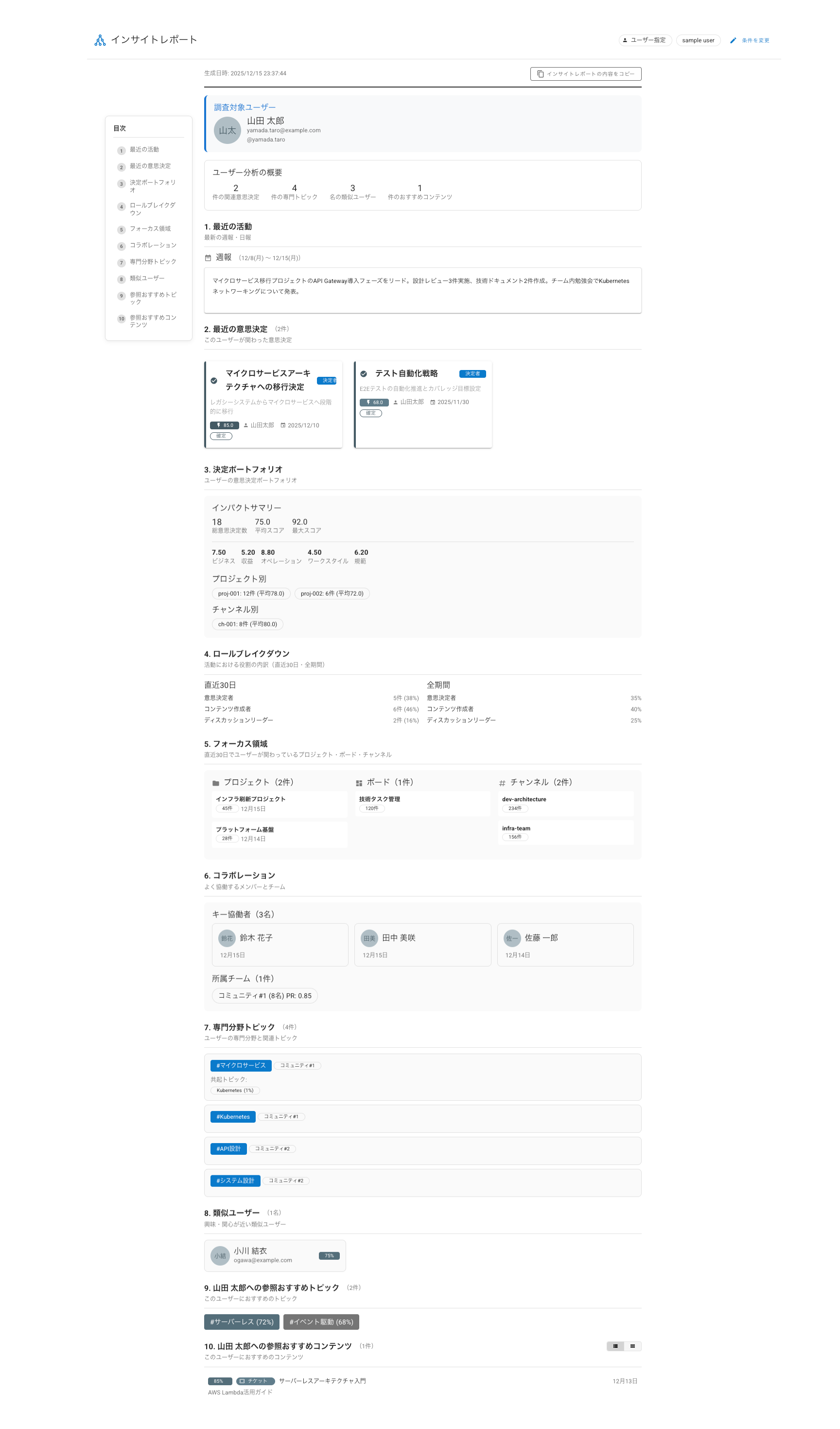The height and width of the screenshot is (1429, 840).
Task: Click the hash icon next to チャンネル
Action: [502, 783]
